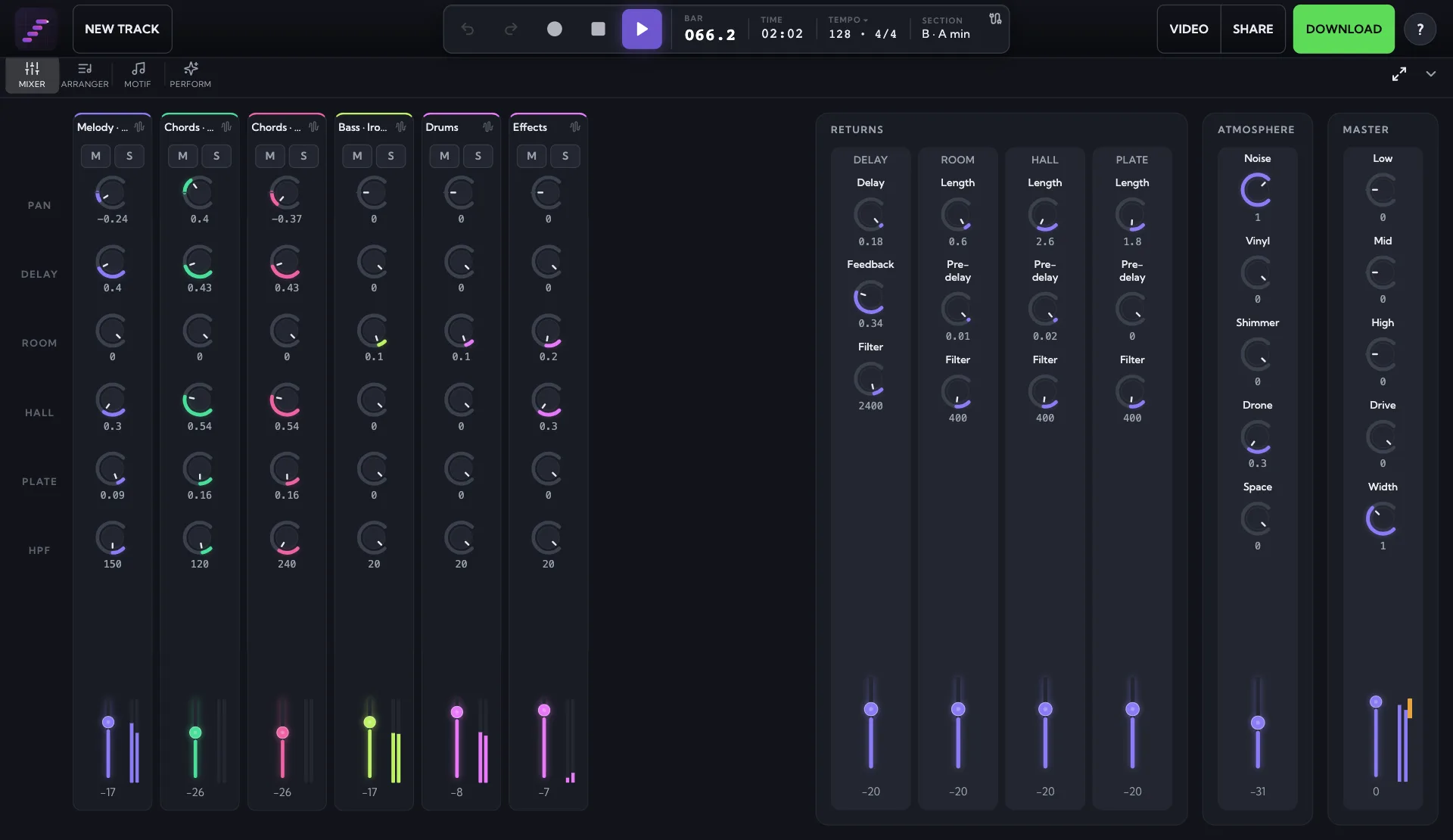Viewport: 1453px width, 840px height.
Task: Mute the first Chords track
Action: click(182, 156)
